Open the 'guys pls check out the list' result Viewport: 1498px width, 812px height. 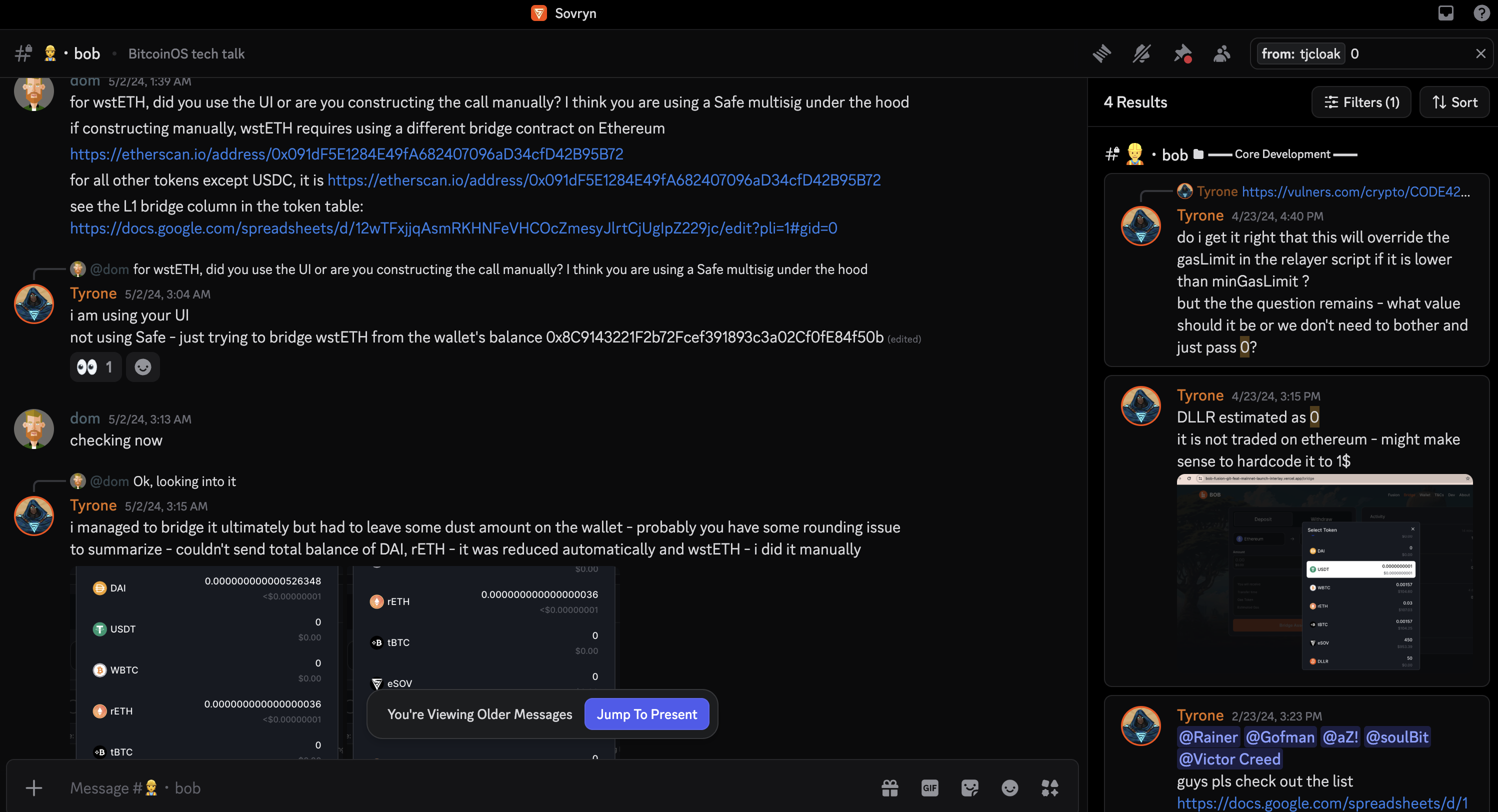pos(1296,754)
